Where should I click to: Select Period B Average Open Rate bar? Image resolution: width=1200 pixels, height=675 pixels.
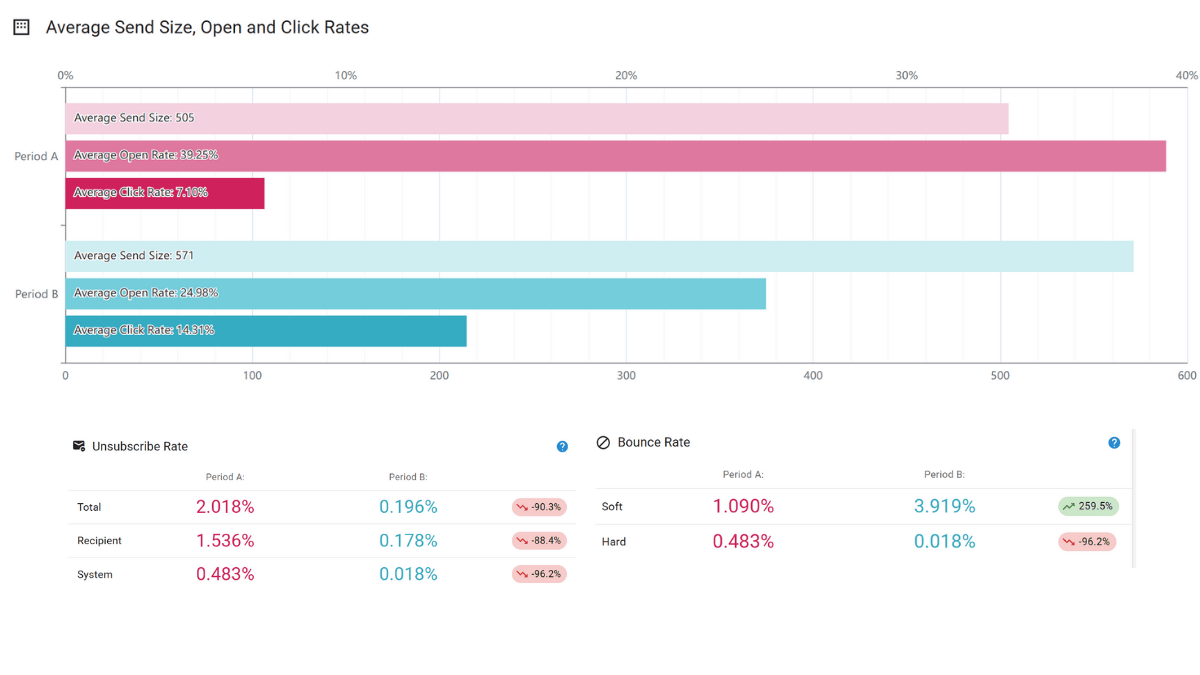(415, 293)
